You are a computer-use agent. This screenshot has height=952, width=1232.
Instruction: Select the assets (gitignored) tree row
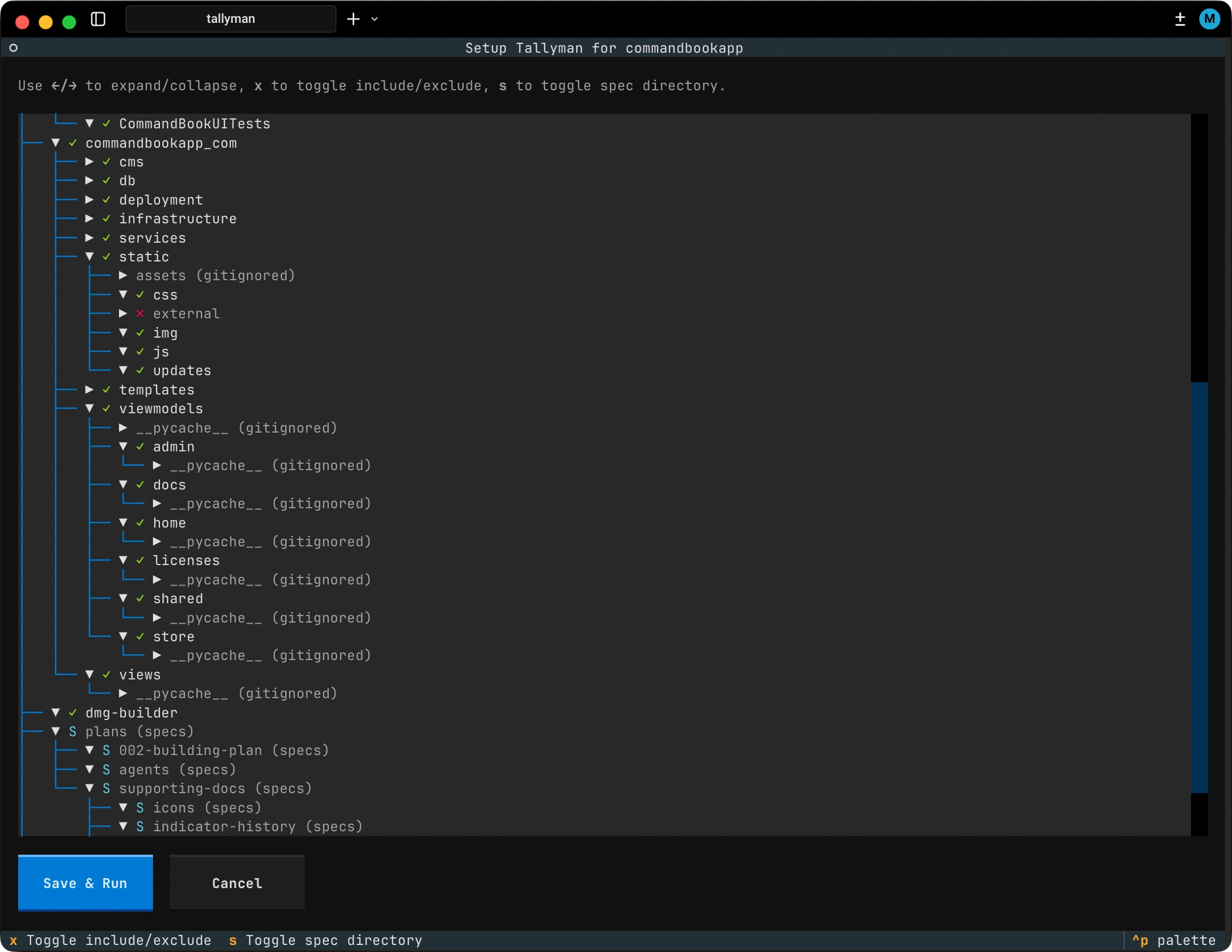click(x=605, y=276)
